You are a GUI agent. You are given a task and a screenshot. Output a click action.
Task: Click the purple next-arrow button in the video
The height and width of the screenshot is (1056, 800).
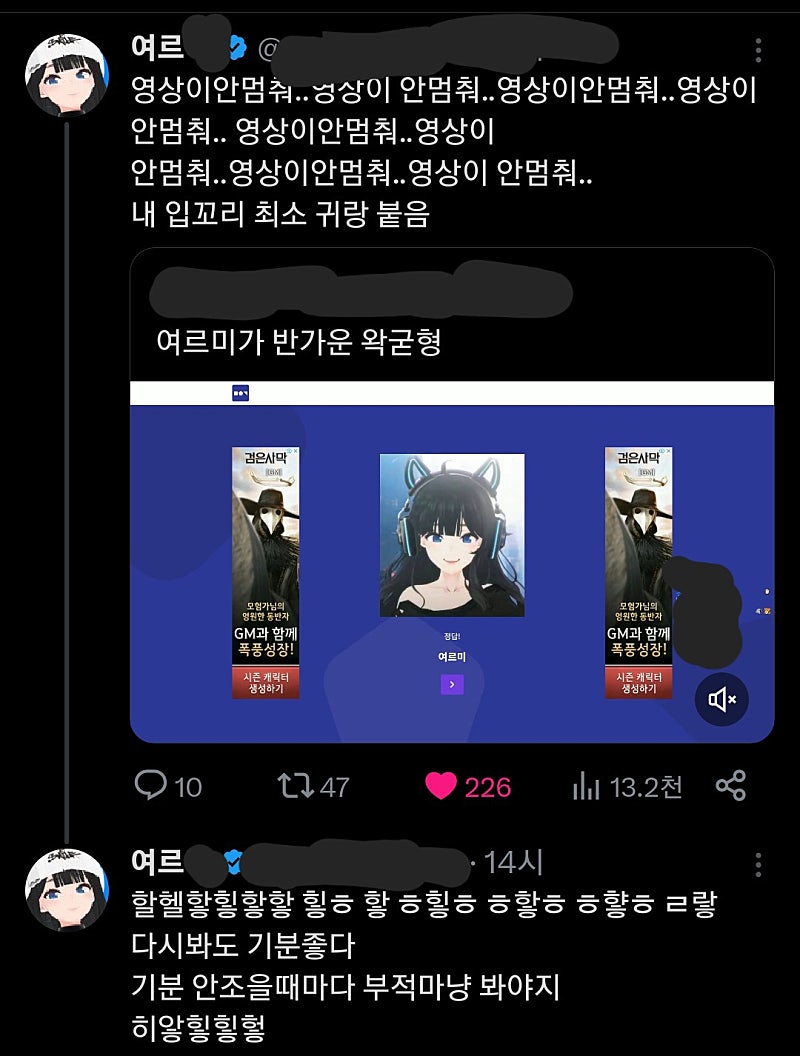(x=452, y=684)
